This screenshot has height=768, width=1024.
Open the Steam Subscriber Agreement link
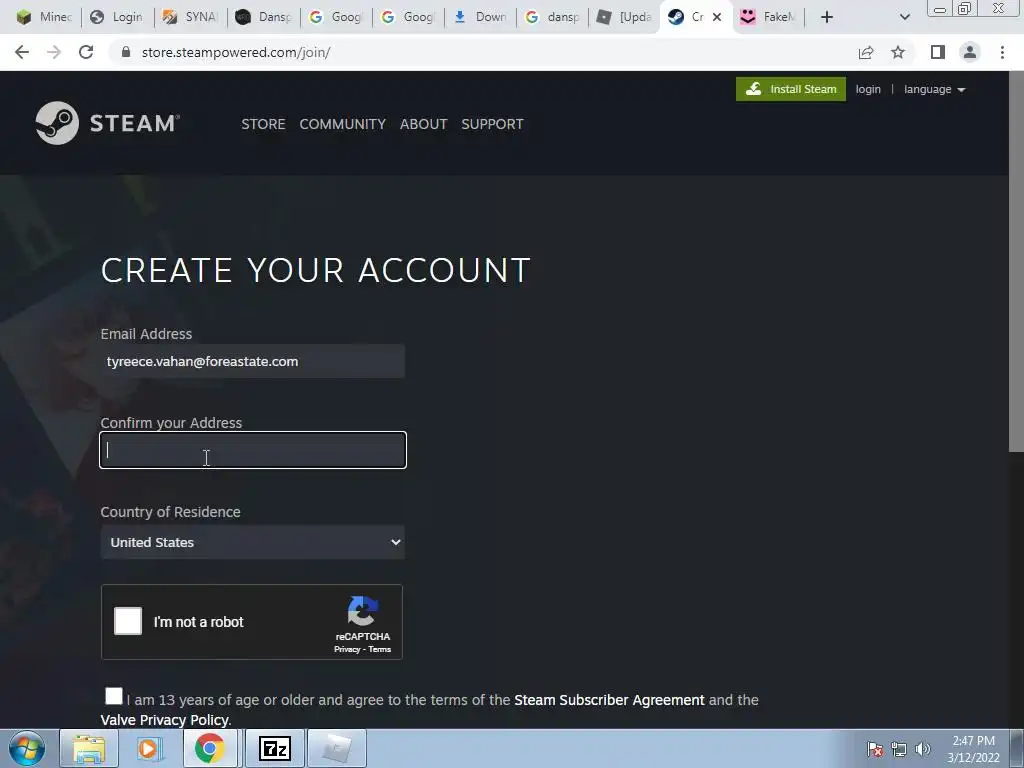(x=609, y=700)
